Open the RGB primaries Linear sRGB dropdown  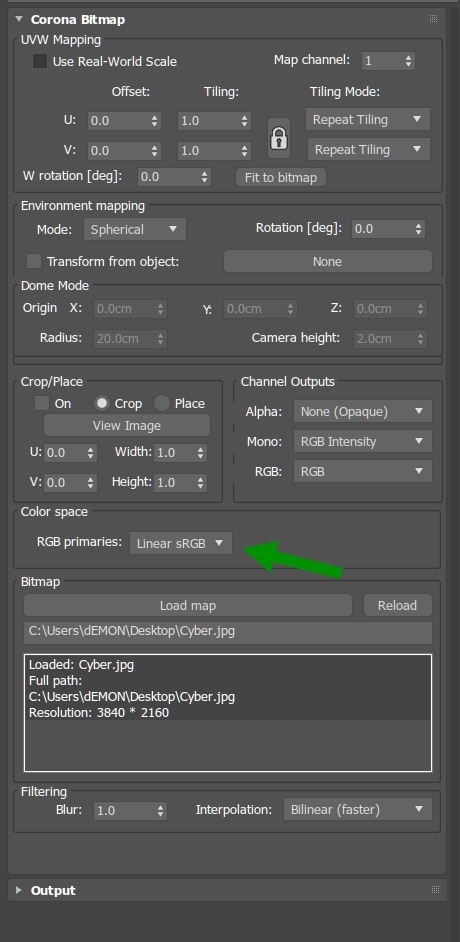(x=181, y=543)
